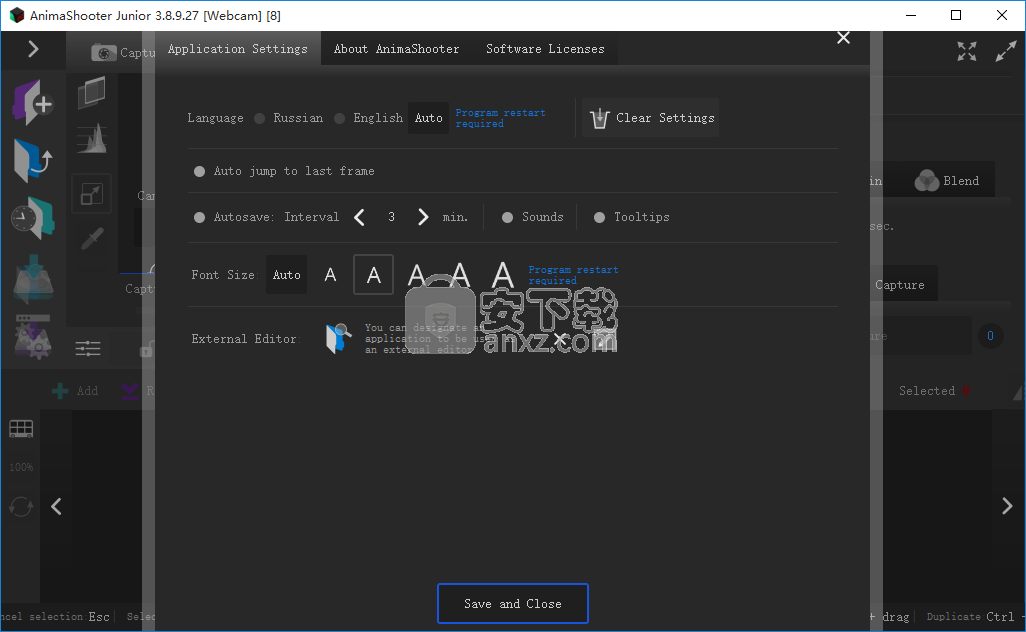Minimize the AnimaShooter window

pos(910,15)
